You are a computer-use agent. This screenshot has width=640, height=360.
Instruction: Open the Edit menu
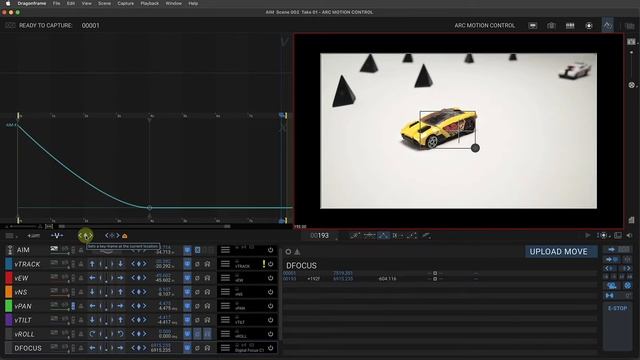click(x=71, y=3)
